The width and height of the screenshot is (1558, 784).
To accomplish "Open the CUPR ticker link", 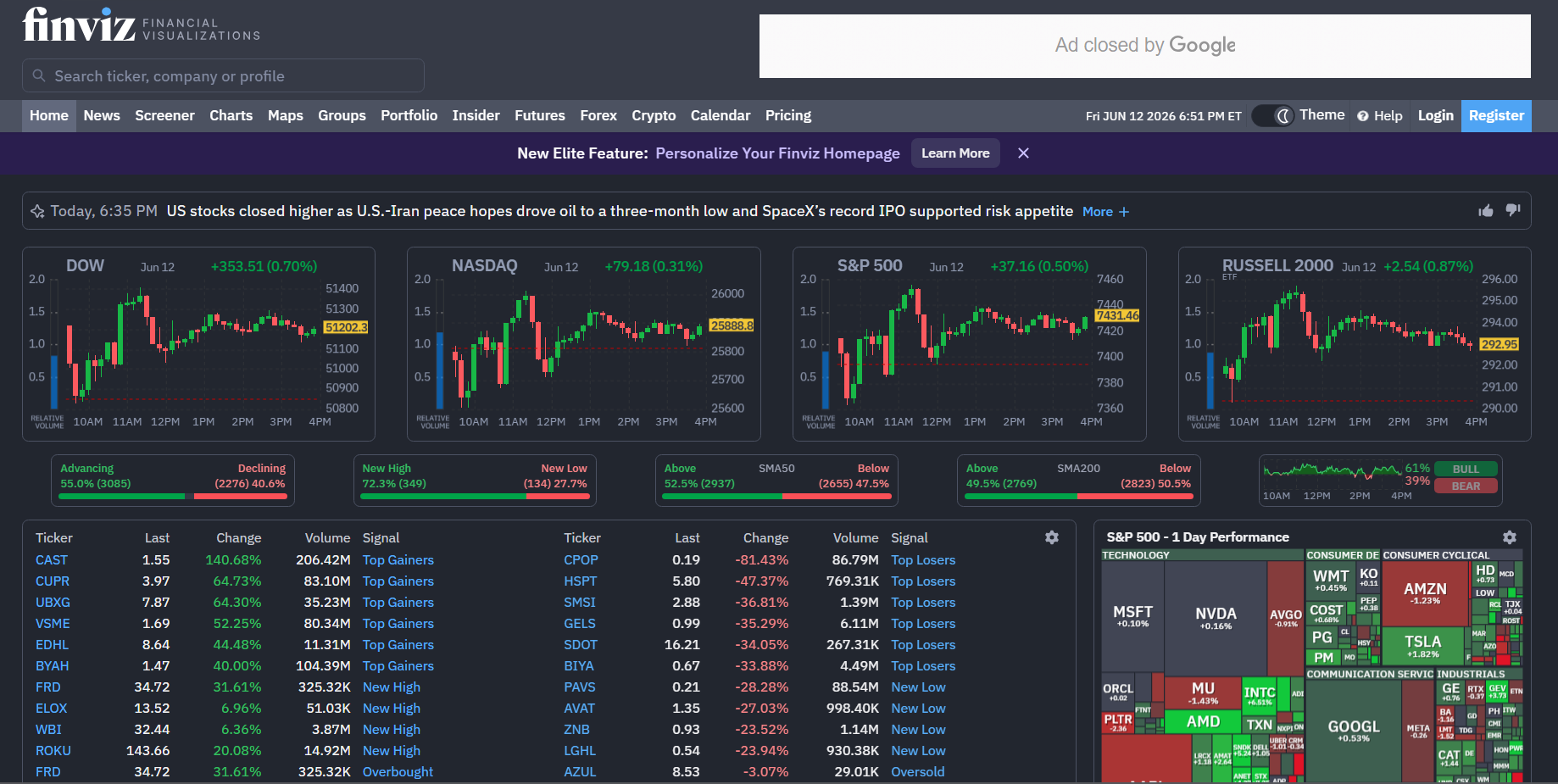I will pos(53,581).
